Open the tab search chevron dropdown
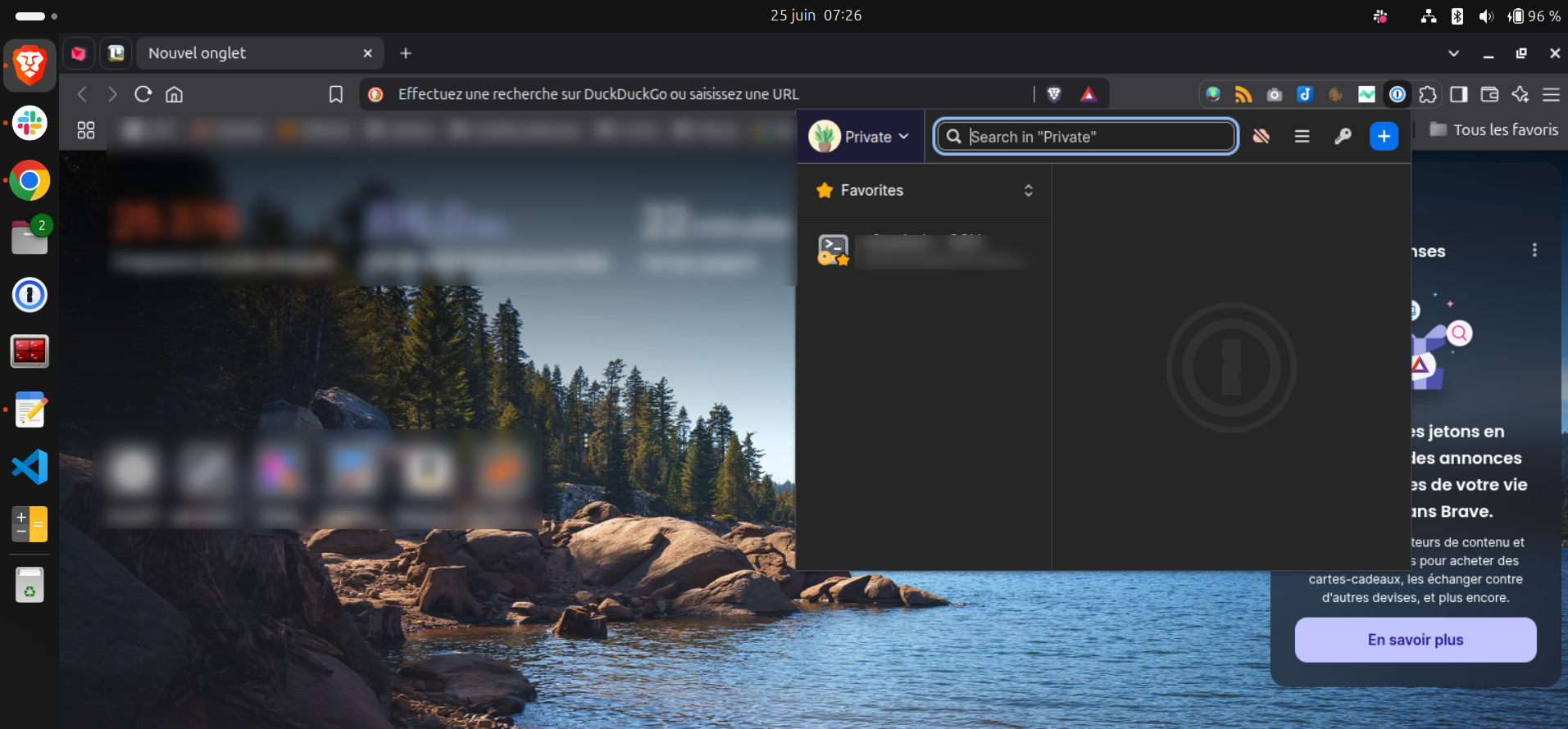1568x729 pixels. click(x=1453, y=53)
